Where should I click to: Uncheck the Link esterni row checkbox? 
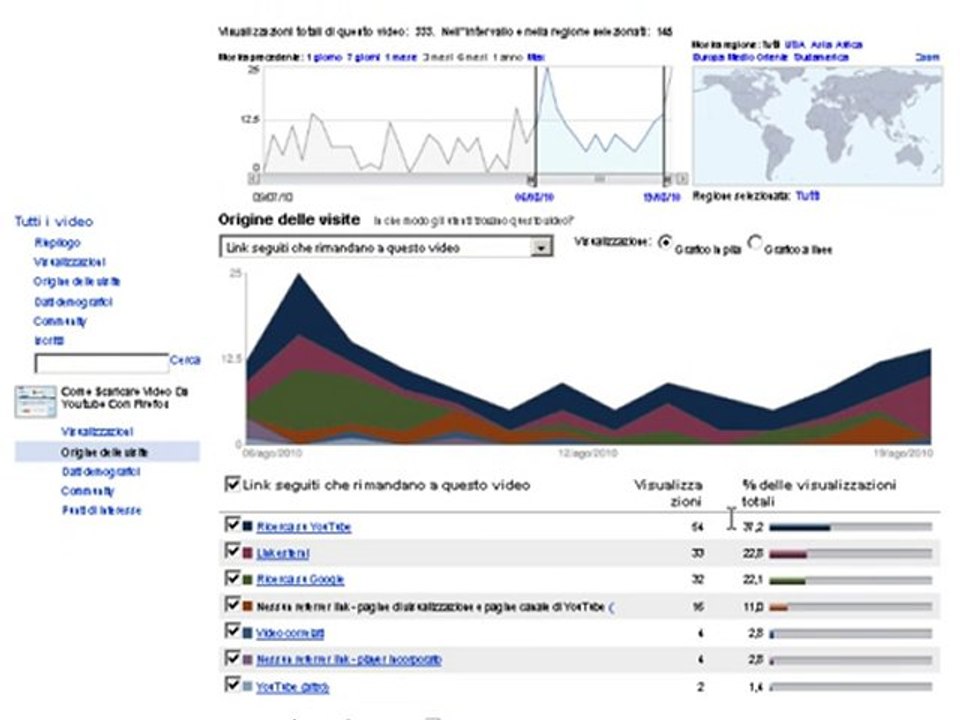click(x=232, y=551)
